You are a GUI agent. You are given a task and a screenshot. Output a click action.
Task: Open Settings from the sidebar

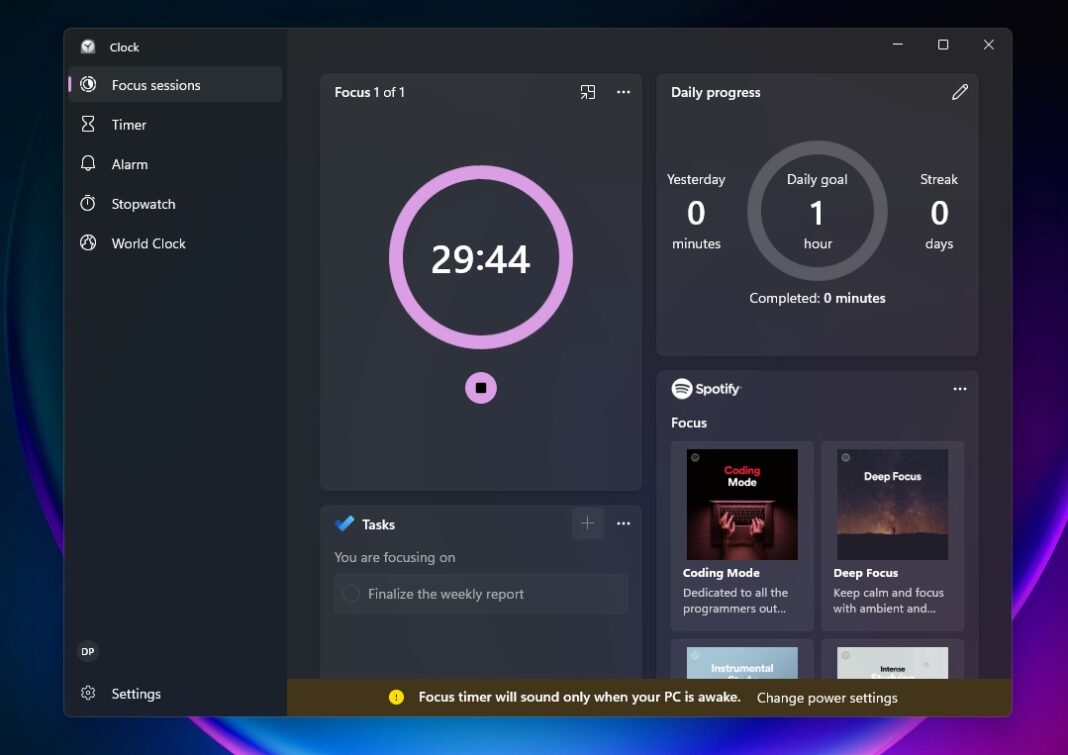[135, 693]
